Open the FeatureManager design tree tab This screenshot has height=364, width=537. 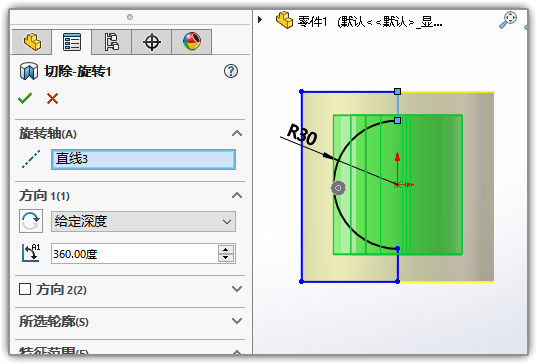[32, 42]
